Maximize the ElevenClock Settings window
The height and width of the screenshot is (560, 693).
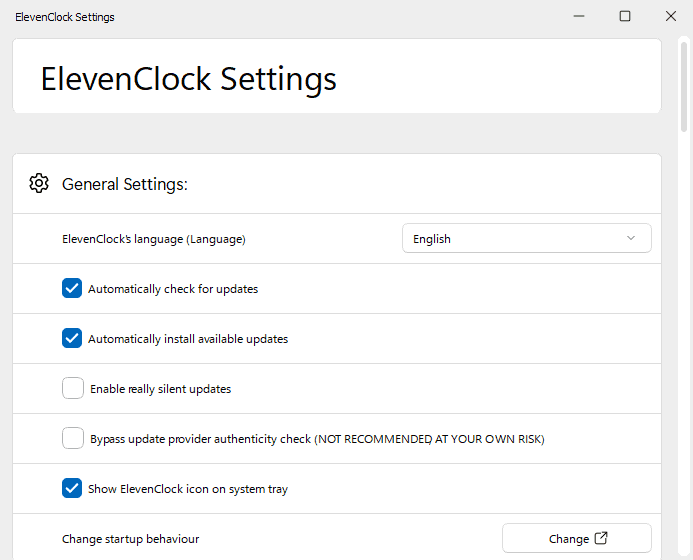click(x=624, y=16)
